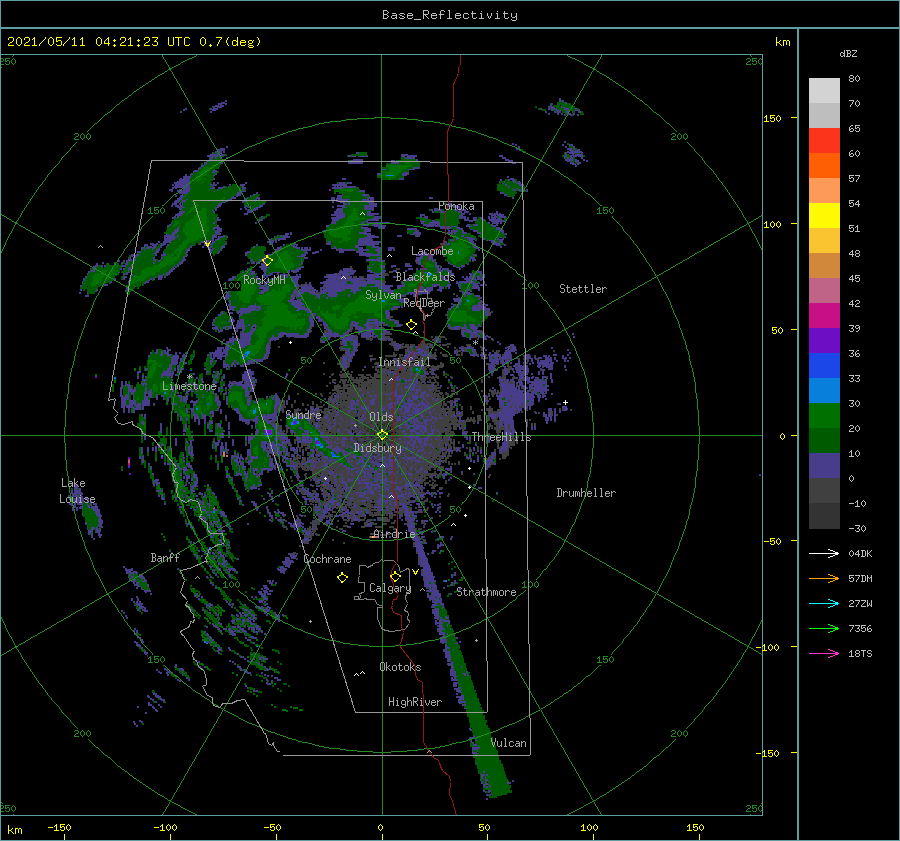Select the yellow diamond marker above Calgary label
Screen dimensions: 900x841
pos(395,576)
